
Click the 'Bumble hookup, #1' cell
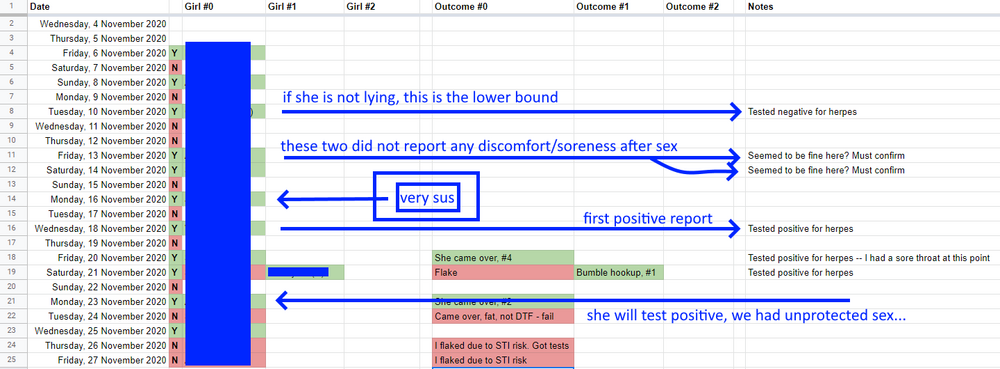619,273
